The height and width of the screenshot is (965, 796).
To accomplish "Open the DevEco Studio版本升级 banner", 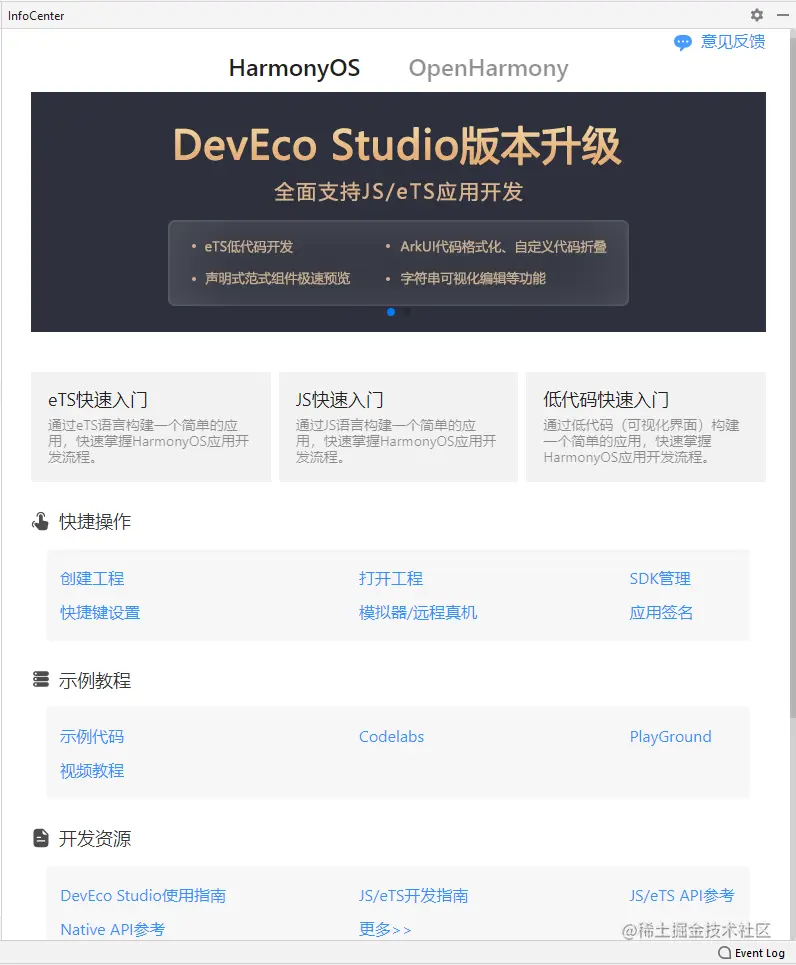I will pyautogui.click(x=398, y=212).
